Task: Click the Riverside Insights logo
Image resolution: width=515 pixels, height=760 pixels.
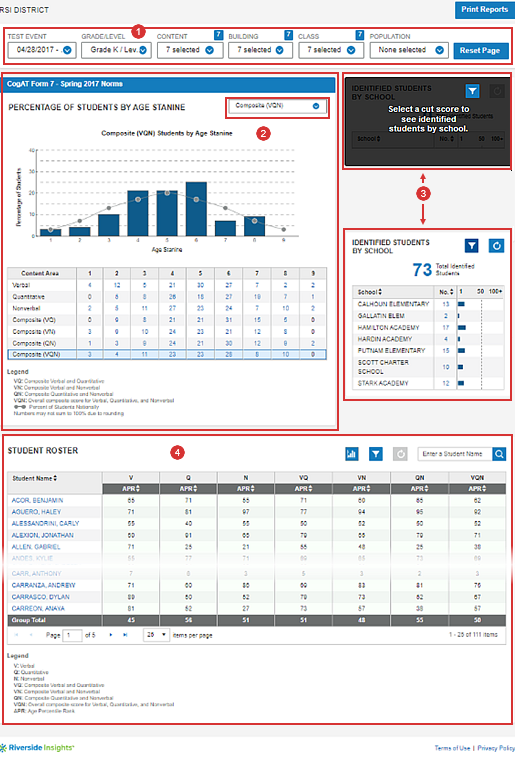Action: (37, 748)
